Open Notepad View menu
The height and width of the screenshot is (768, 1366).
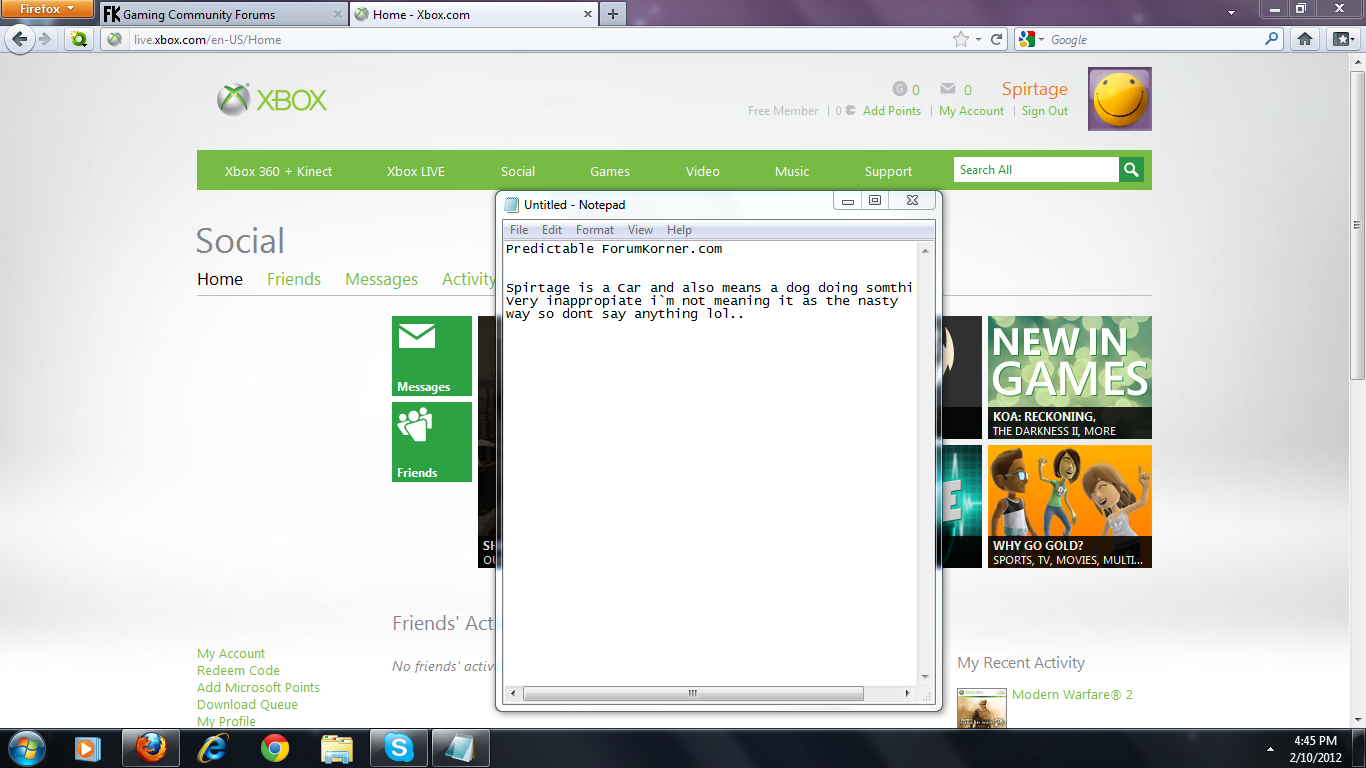click(640, 230)
